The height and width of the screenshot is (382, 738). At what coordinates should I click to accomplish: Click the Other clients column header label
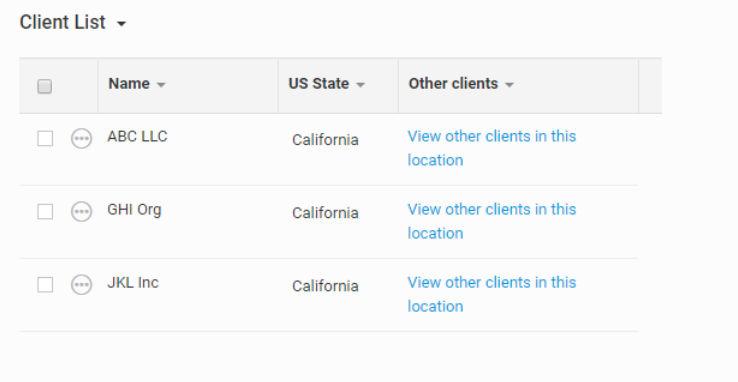coord(453,84)
